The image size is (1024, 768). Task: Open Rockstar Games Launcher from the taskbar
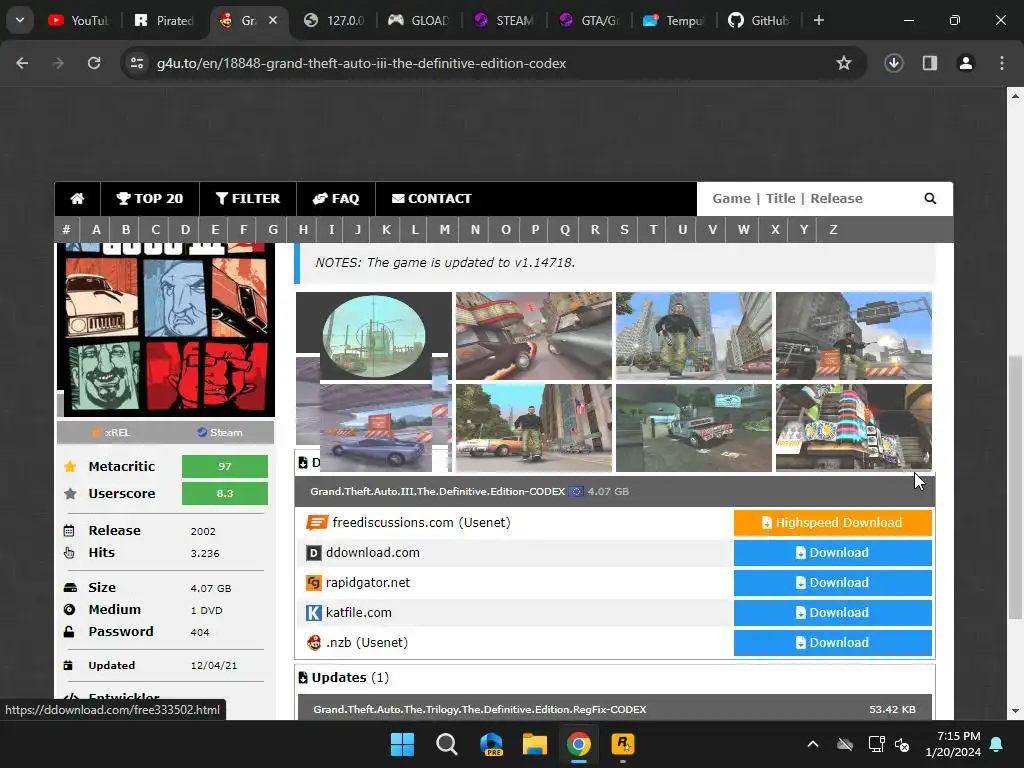tap(623, 744)
